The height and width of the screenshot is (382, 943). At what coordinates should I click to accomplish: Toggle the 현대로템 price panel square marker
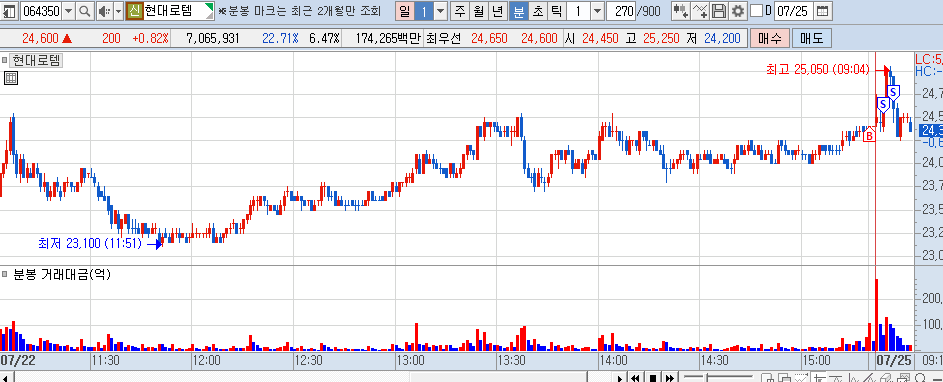(5, 60)
